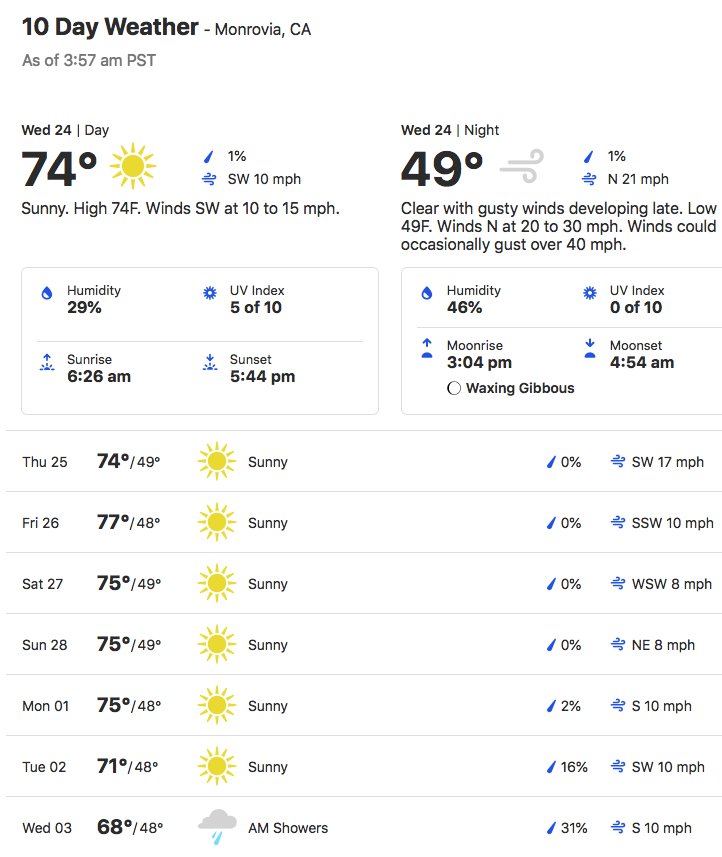Open the Sun 28 day details

[x=364, y=644]
